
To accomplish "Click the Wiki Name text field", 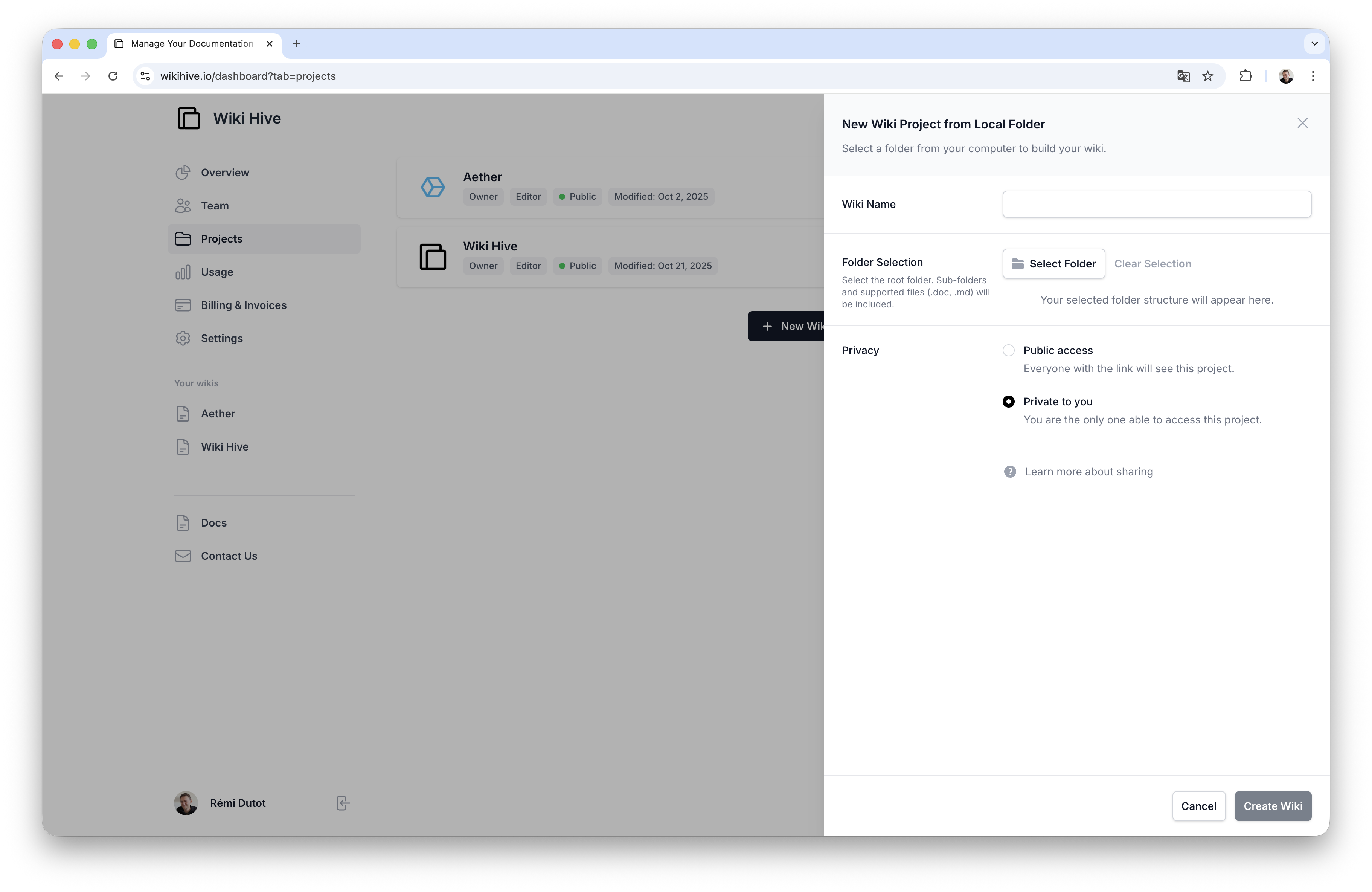I will [1156, 204].
